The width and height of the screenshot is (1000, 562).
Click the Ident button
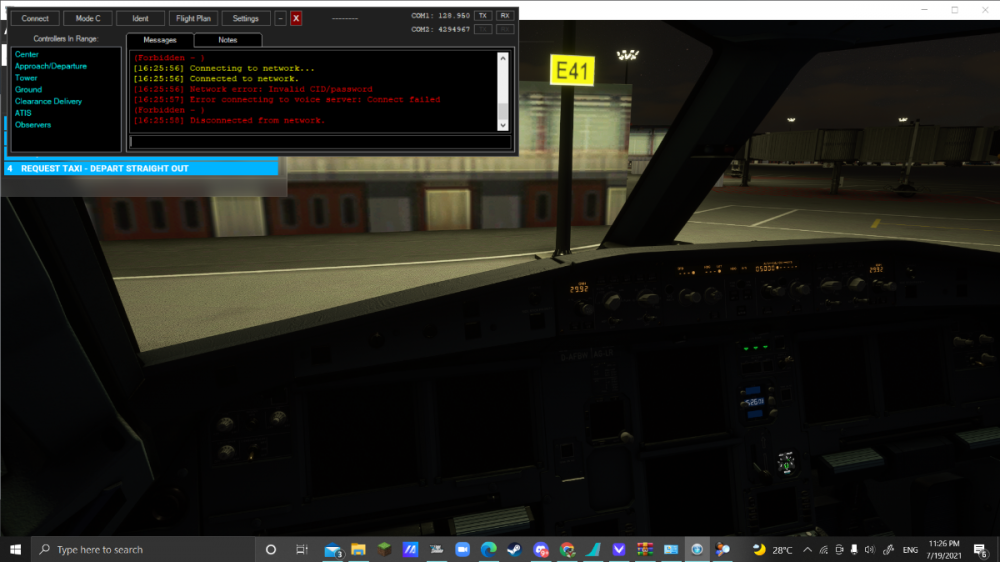140,19
